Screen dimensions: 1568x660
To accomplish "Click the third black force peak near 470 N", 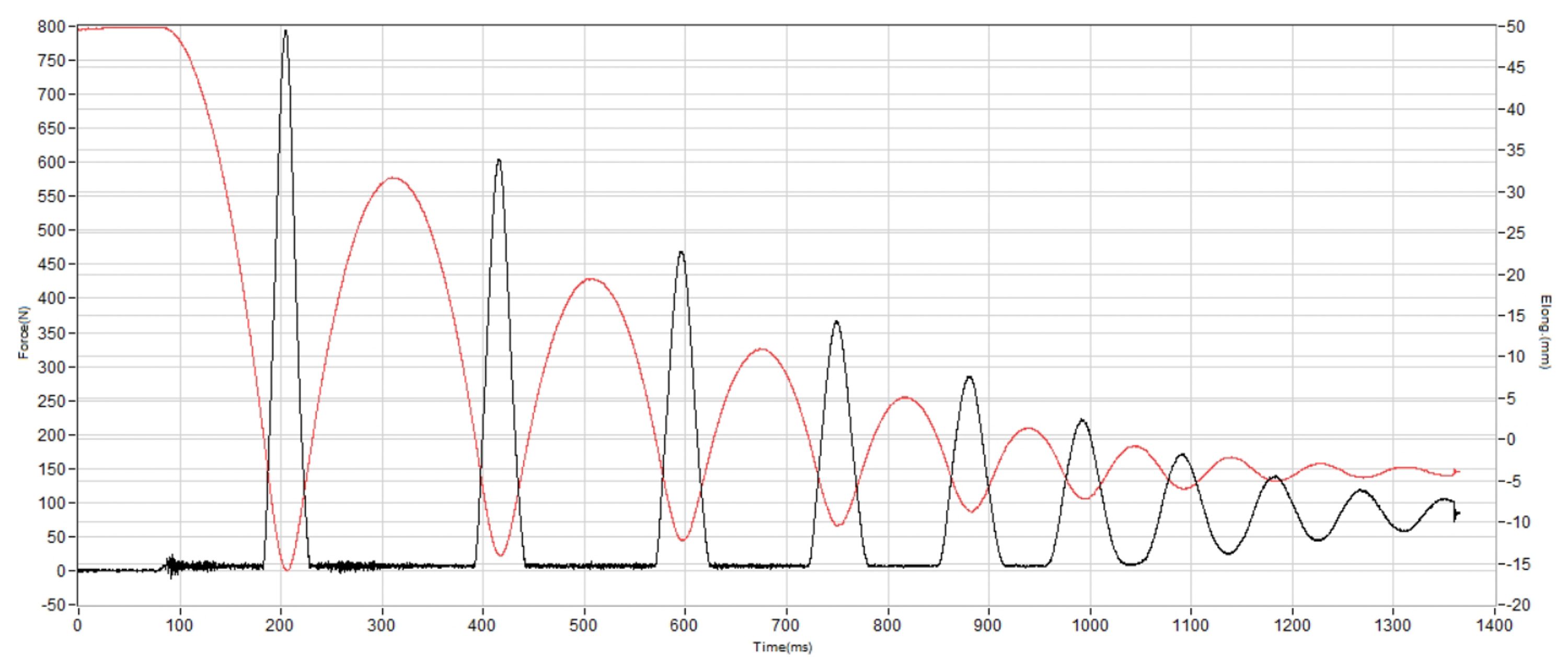I will 681,253.
